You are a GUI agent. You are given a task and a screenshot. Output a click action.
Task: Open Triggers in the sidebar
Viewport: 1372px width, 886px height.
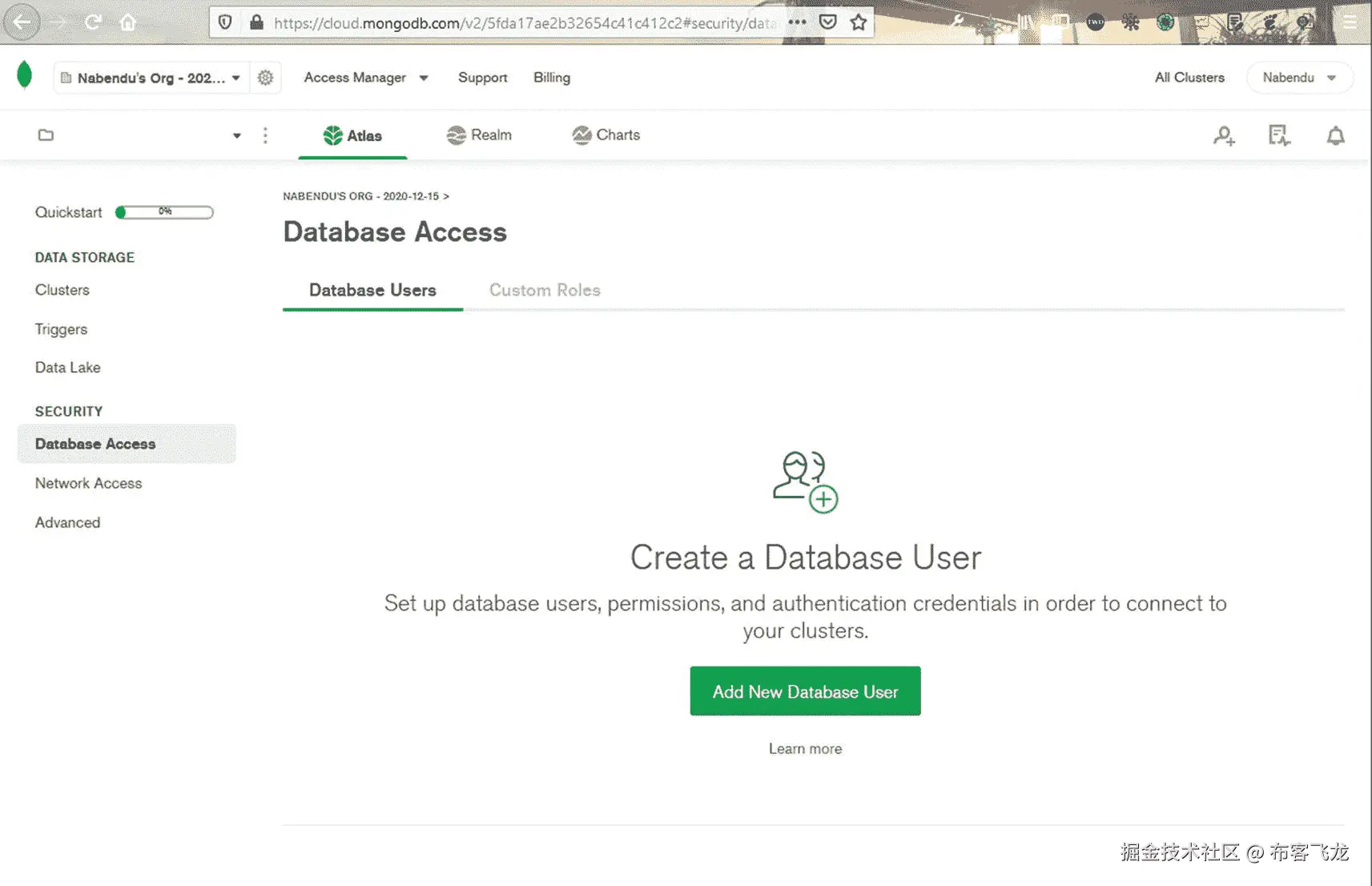tap(61, 329)
